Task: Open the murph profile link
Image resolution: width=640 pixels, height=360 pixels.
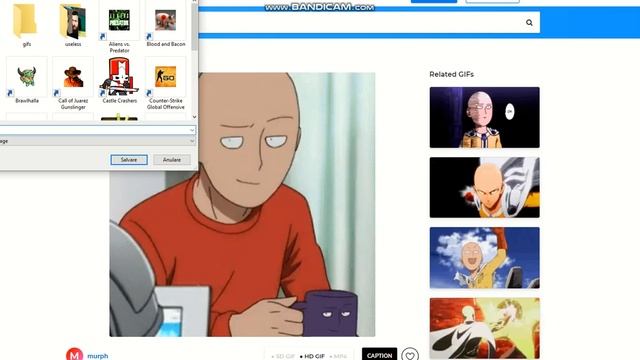Action: pos(98,356)
